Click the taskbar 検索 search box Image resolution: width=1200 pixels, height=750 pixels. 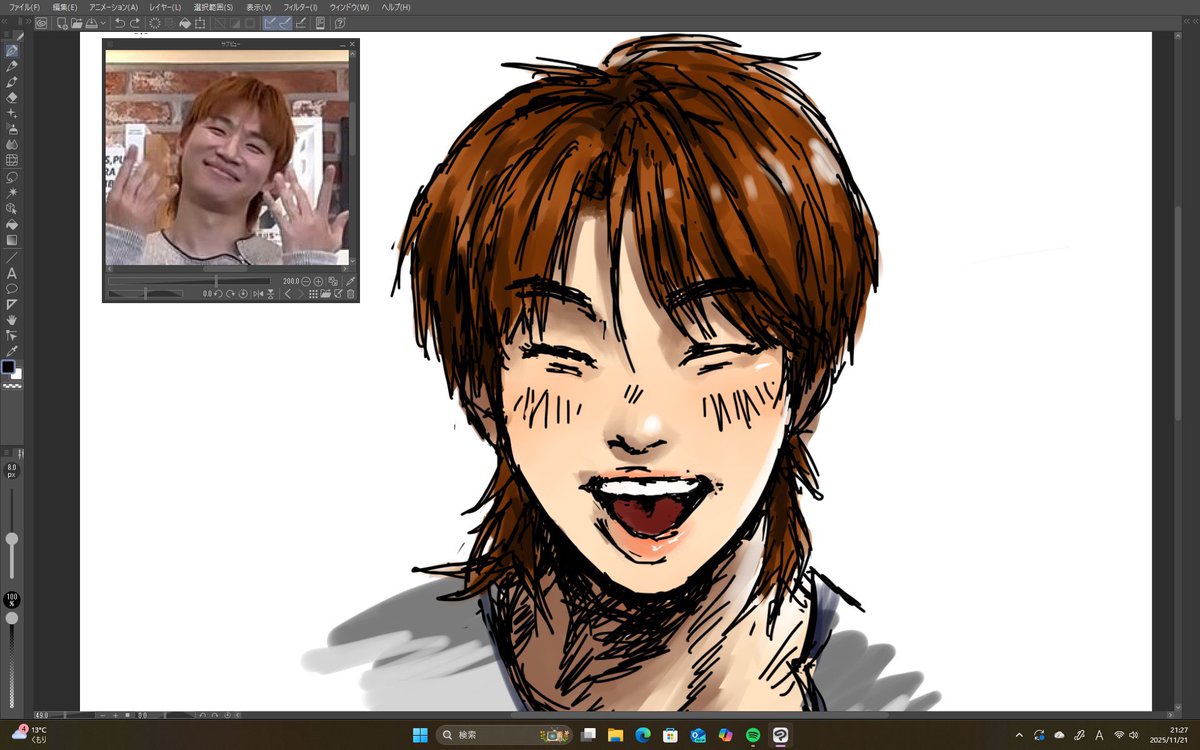tap(503, 735)
